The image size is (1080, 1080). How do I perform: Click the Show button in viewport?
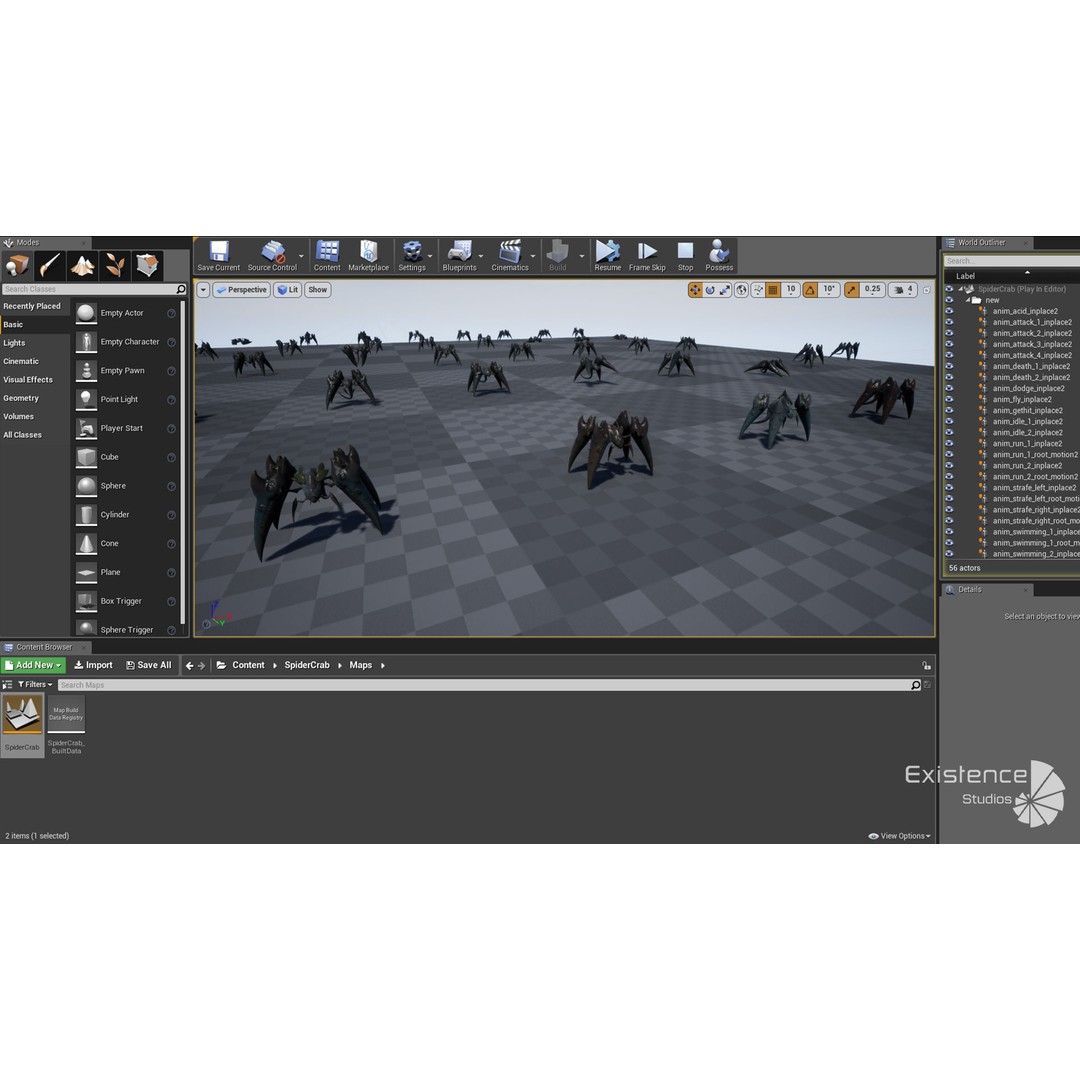[318, 290]
